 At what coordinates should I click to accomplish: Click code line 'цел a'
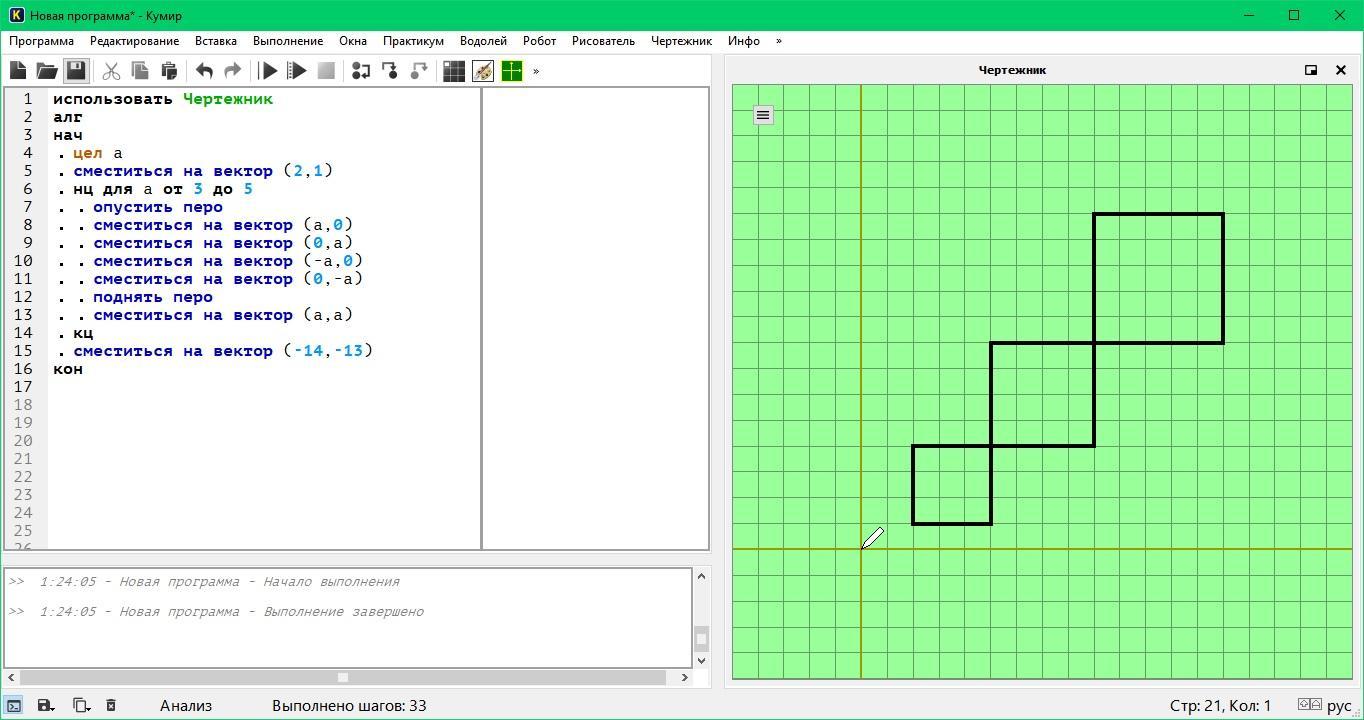(x=97, y=153)
